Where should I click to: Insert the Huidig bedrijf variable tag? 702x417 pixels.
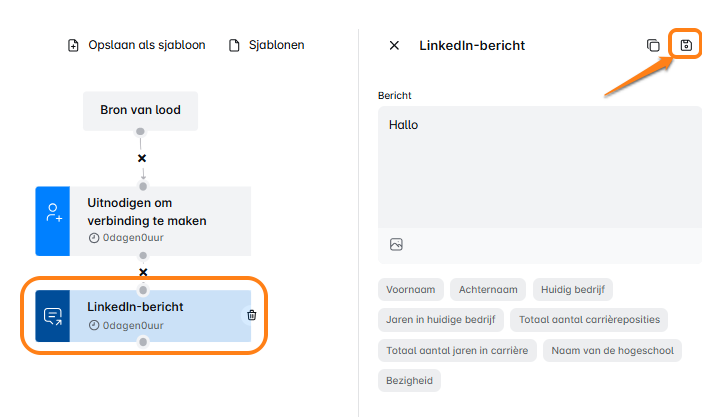(572, 290)
